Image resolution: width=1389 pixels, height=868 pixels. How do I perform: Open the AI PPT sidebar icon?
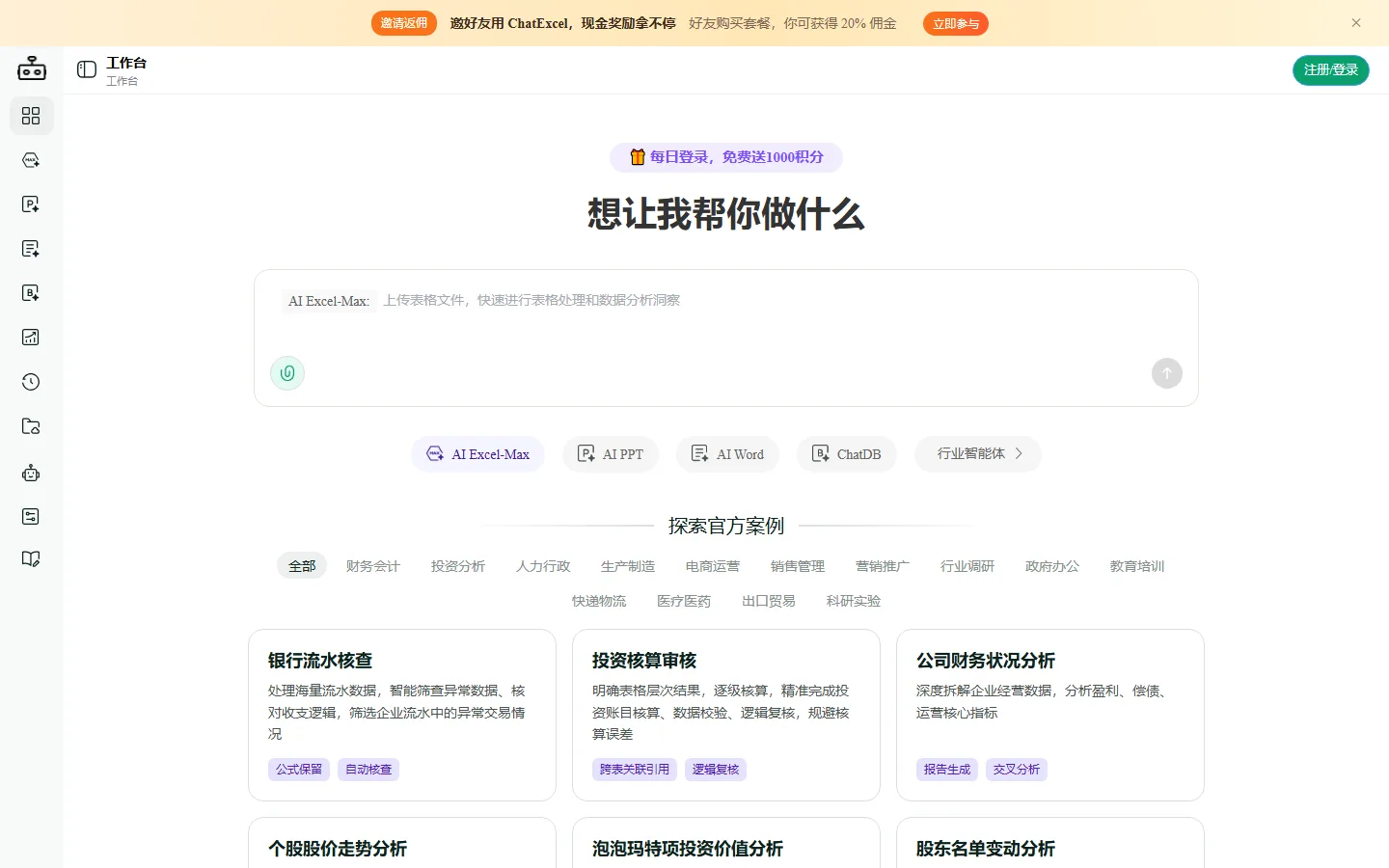point(31,204)
